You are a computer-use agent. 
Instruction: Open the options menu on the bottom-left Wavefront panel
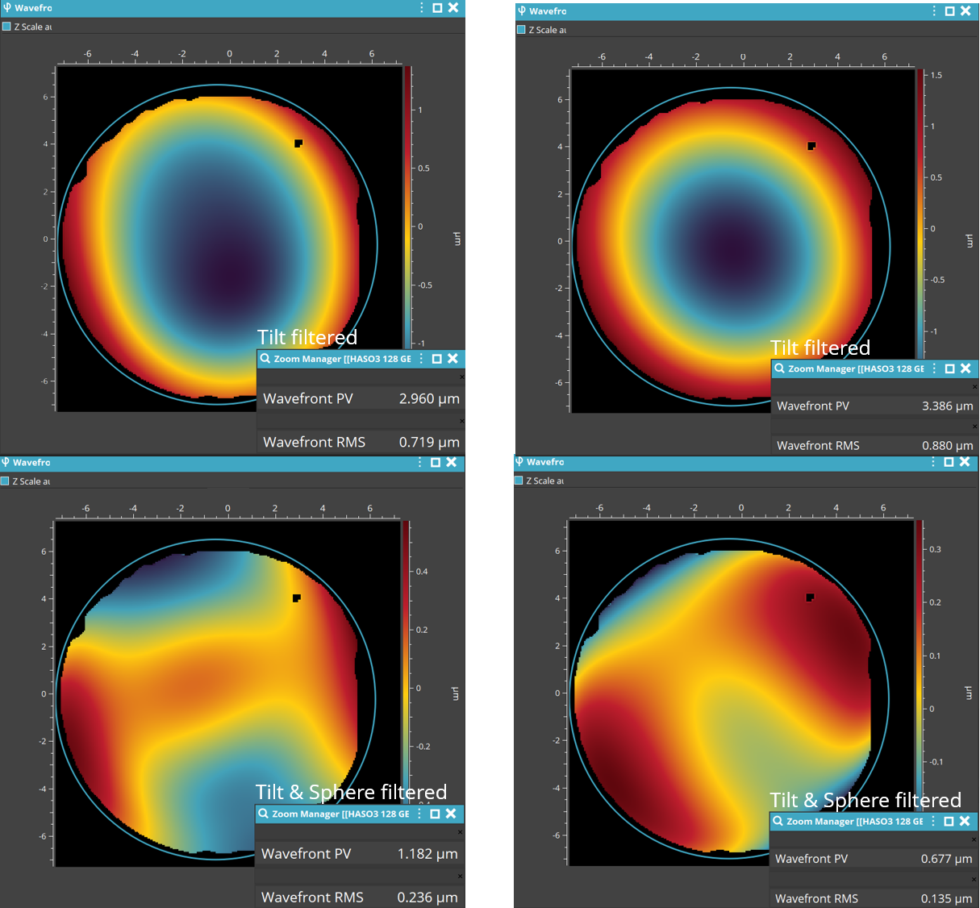[x=422, y=462]
